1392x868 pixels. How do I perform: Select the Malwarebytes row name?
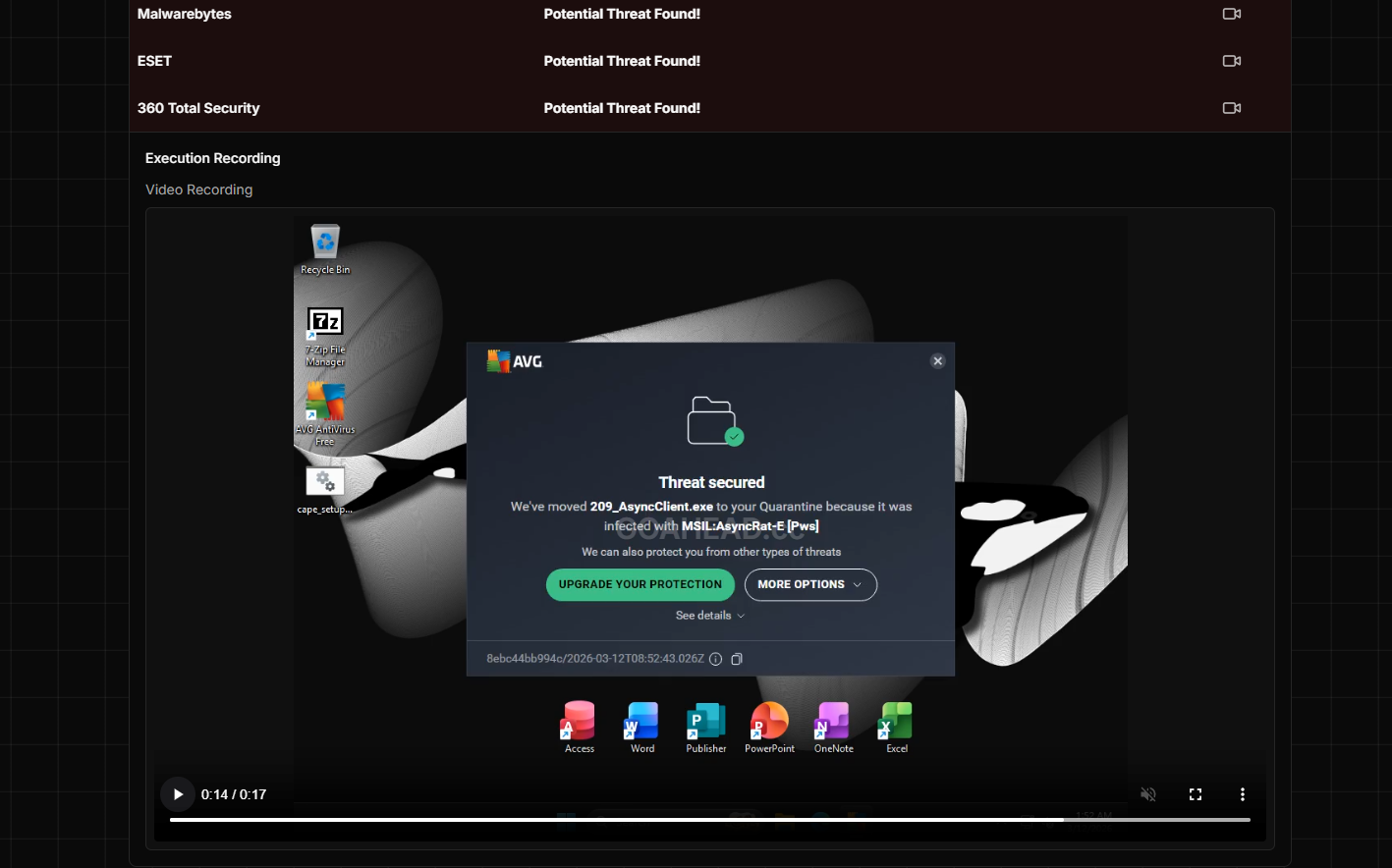tap(185, 14)
